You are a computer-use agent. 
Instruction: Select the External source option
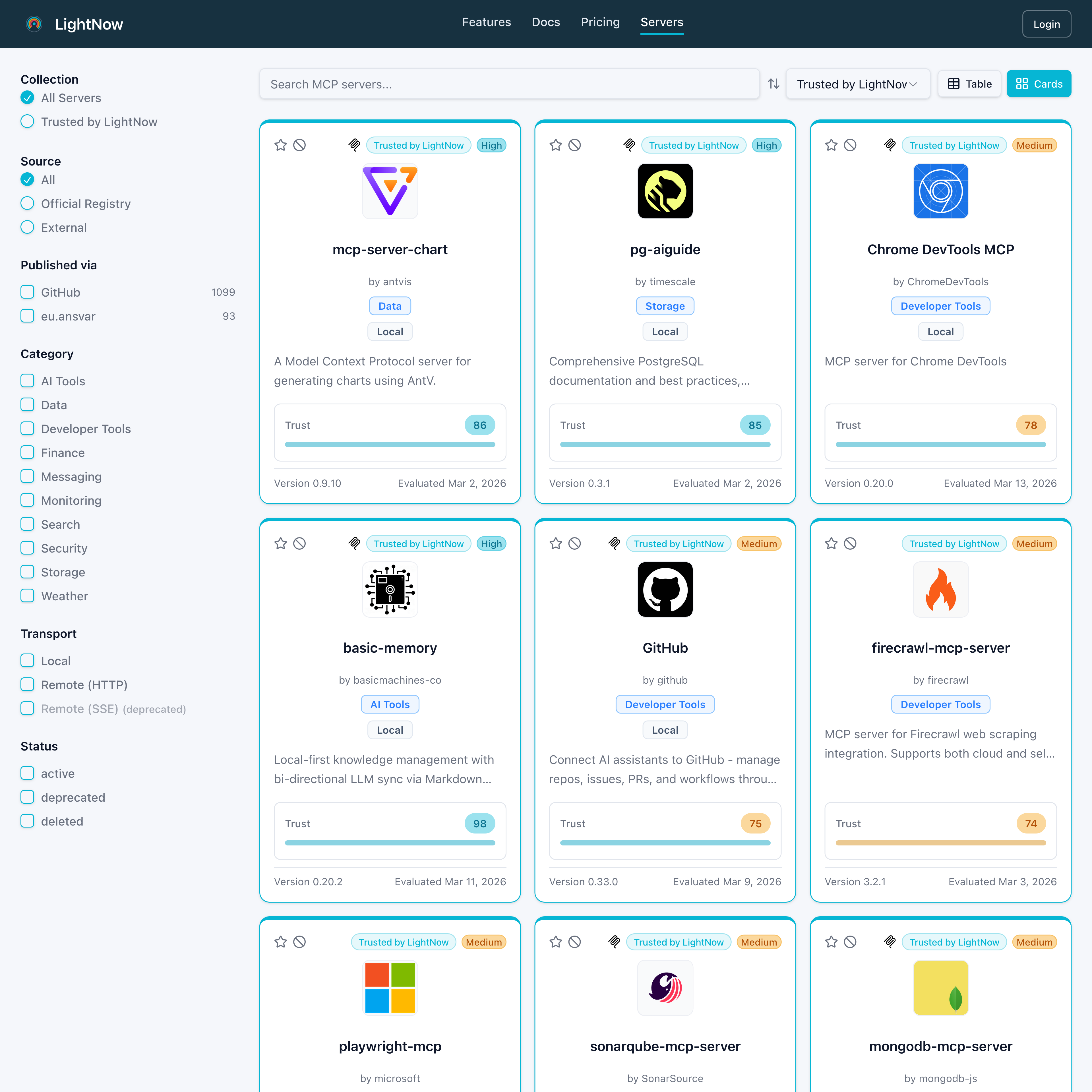pos(27,227)
